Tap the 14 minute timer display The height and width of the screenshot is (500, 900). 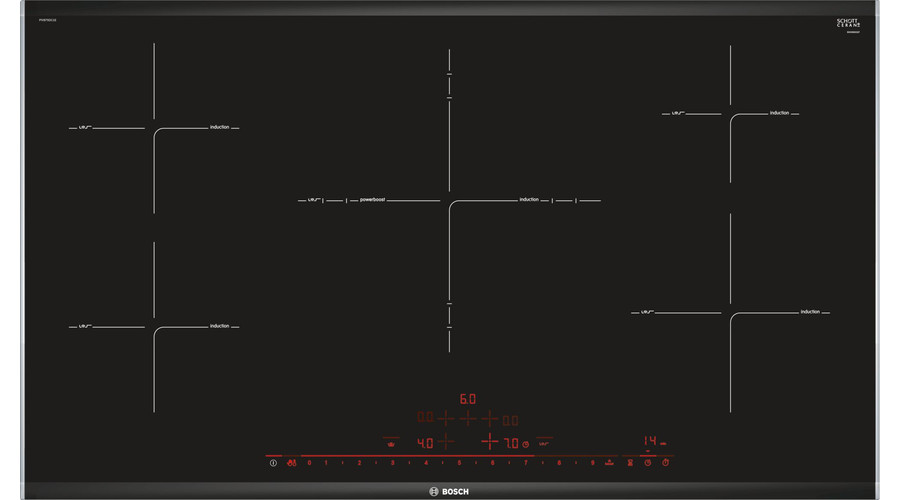[650, 440]
